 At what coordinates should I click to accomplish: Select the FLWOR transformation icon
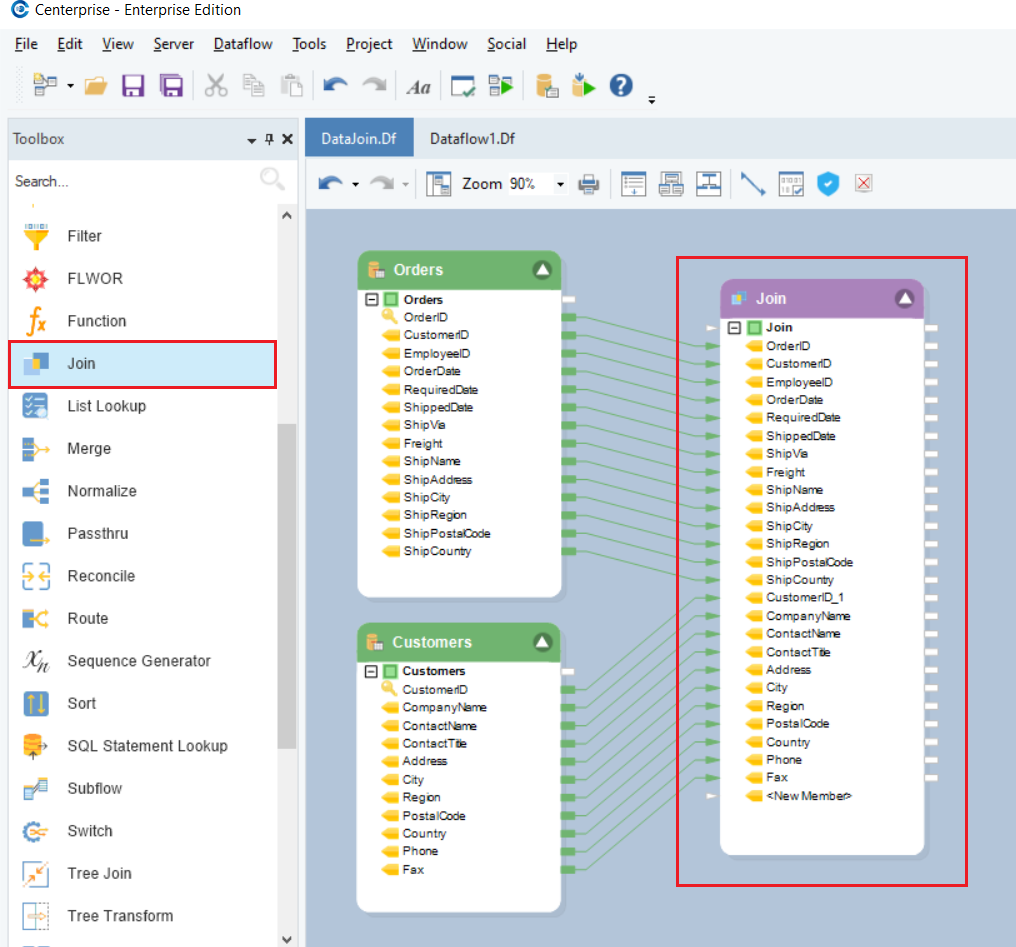click(40, 278)
